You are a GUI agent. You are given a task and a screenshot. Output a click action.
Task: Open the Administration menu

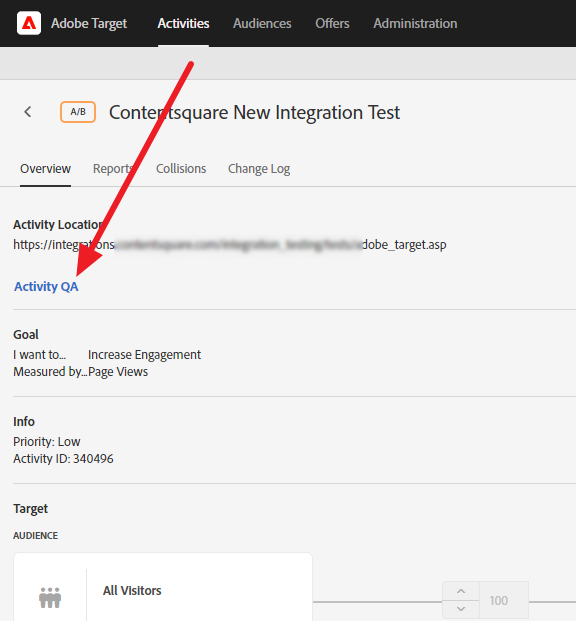415,23
